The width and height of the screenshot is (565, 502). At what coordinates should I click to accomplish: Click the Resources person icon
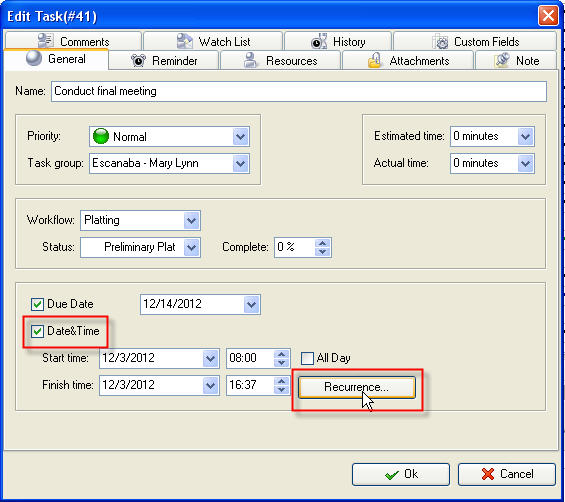click(x=250, y=60)
